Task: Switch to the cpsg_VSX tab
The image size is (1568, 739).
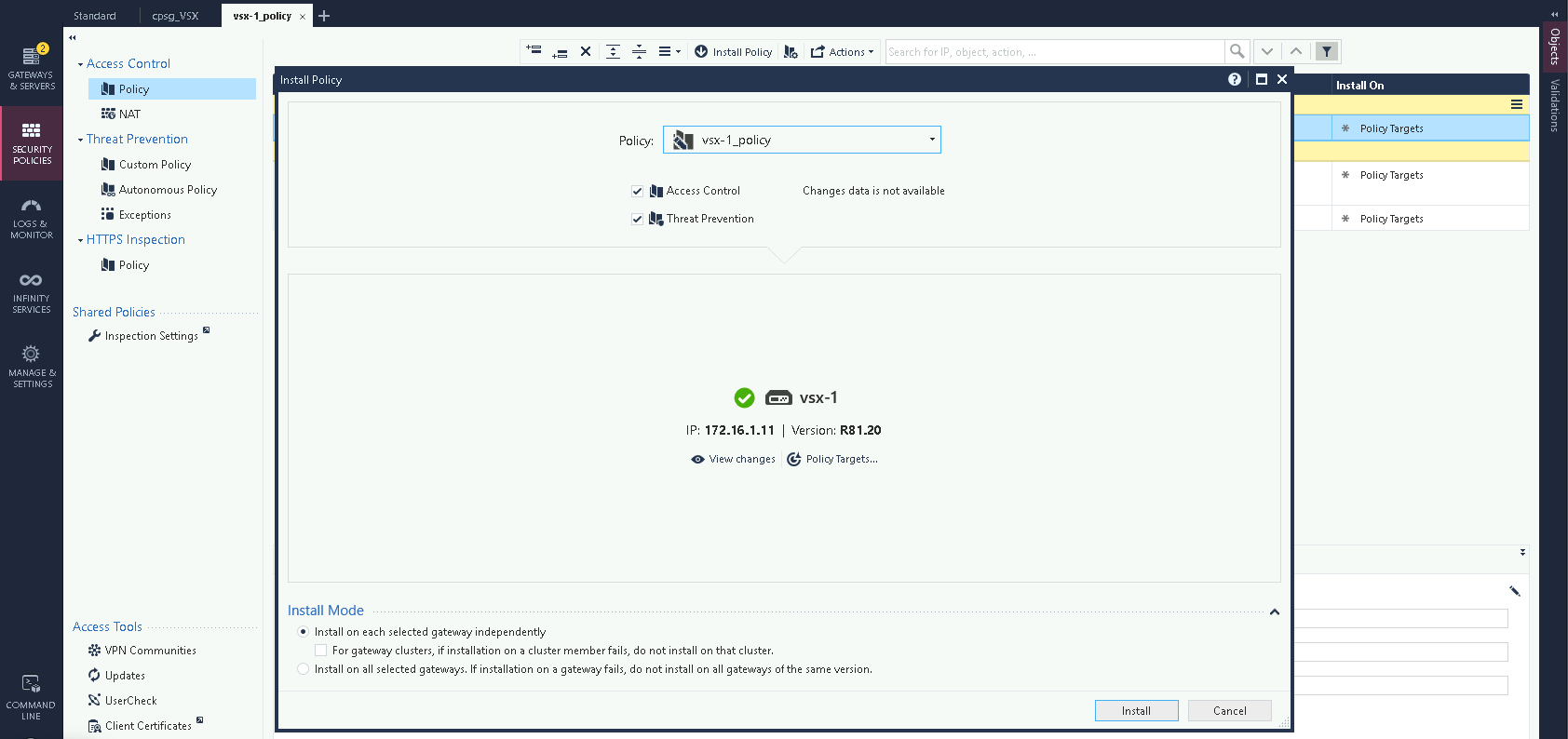Action: pos(175,16)
